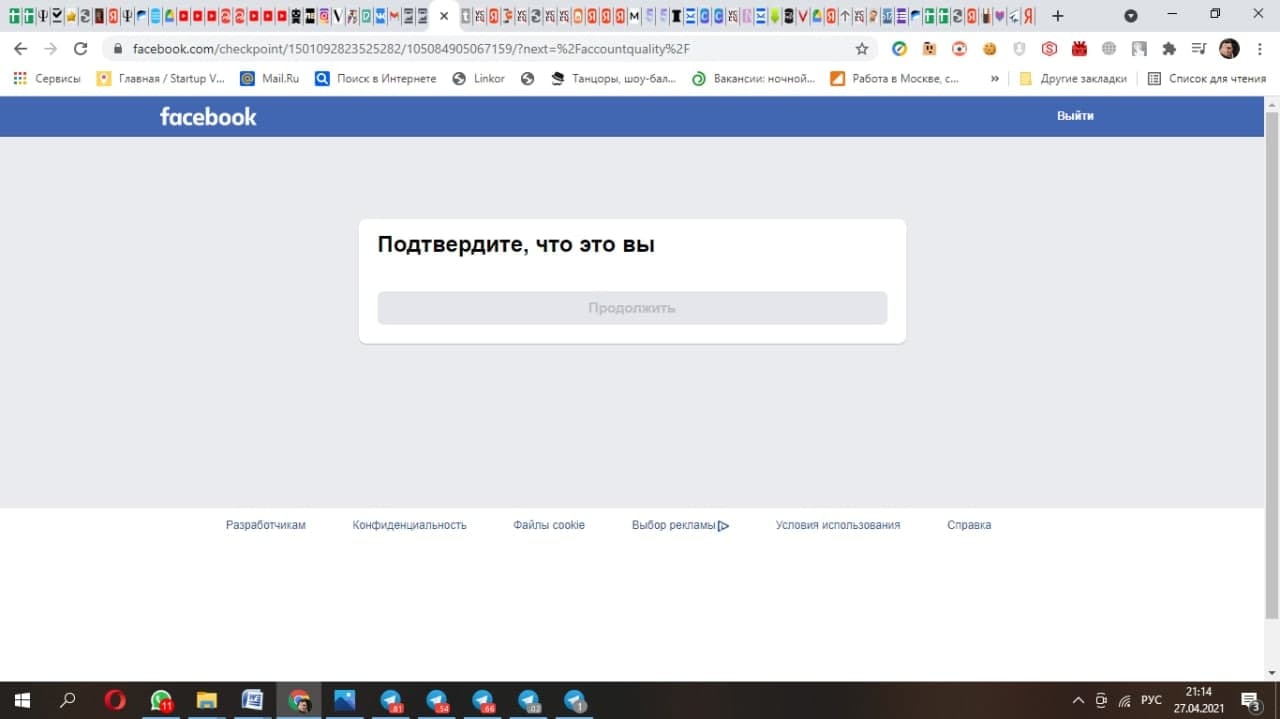Click the padlock site info icon
Image resolution: width=1280 pixels, height=719 pixels.
click(x=118, y=49)
